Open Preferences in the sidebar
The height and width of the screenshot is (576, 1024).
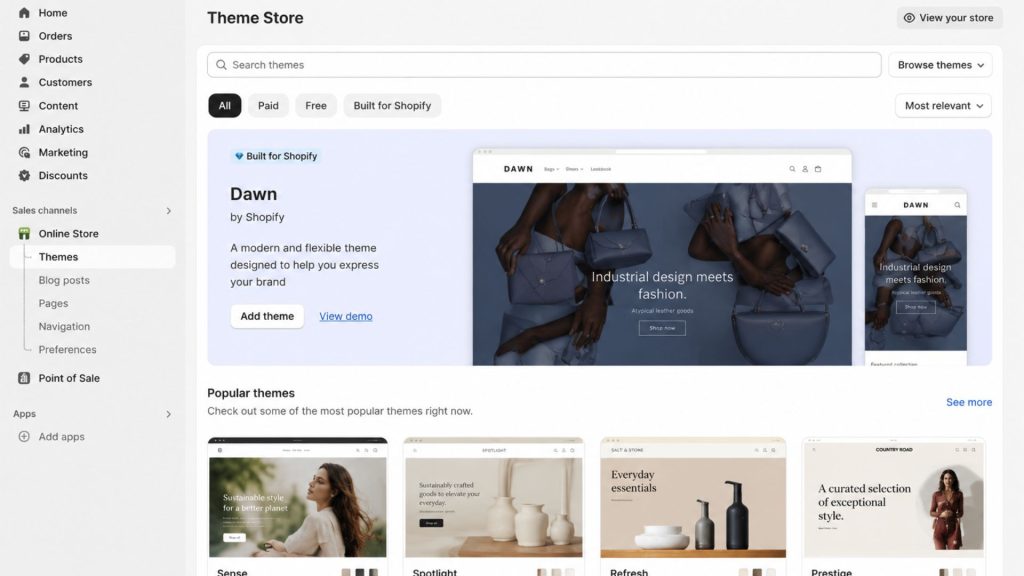(x=67, y=349)
